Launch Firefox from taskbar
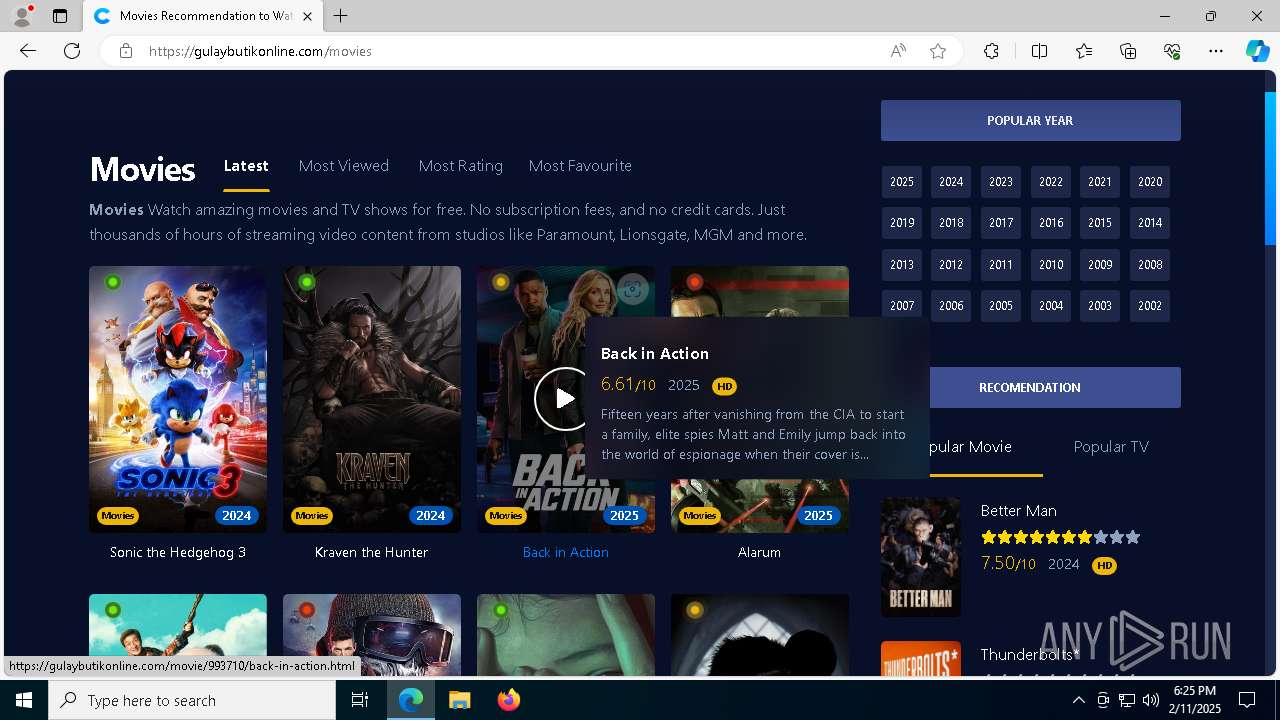Image resolution: width=1280 pixels, height=720 pixels. click(x=508, y=700)
